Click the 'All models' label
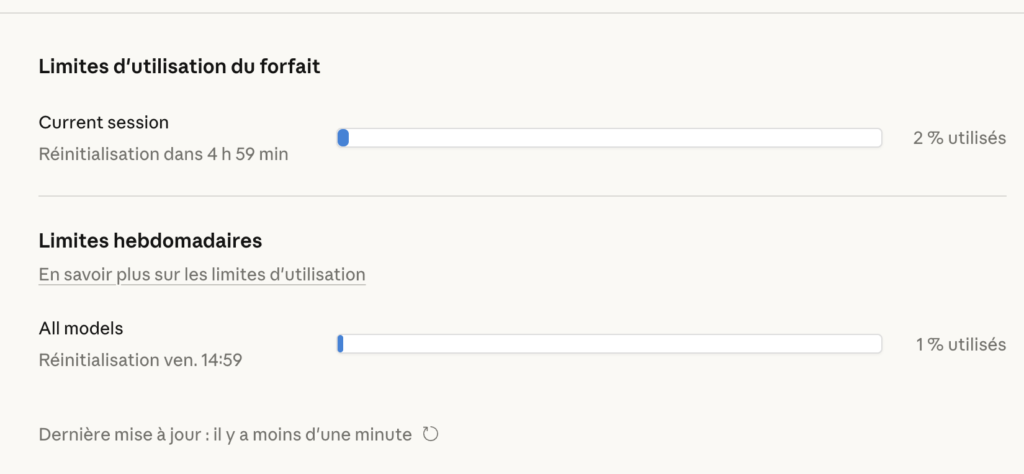This screenshot has height=474, width=1024. coord(80,328)
